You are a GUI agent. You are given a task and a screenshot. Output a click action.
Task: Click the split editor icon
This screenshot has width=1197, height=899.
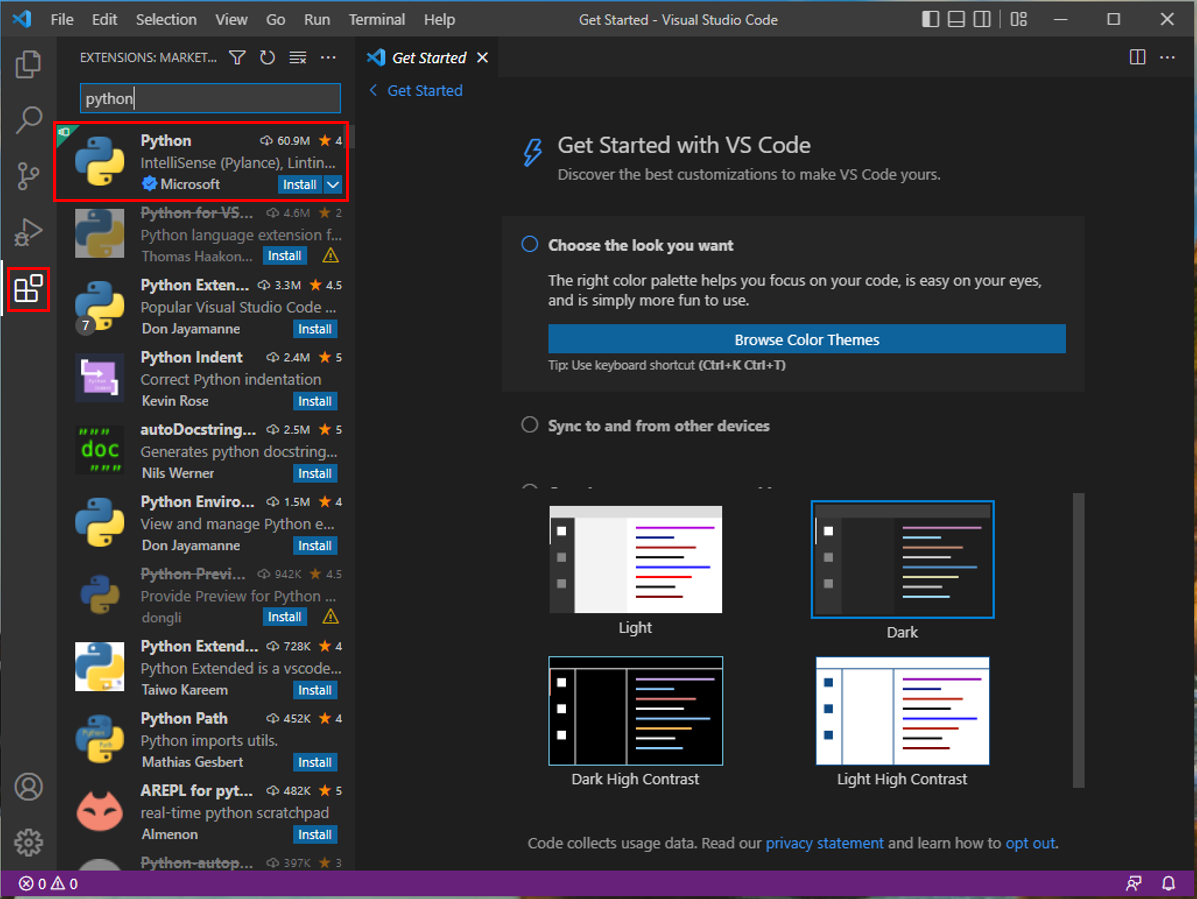pos(1137,57)
